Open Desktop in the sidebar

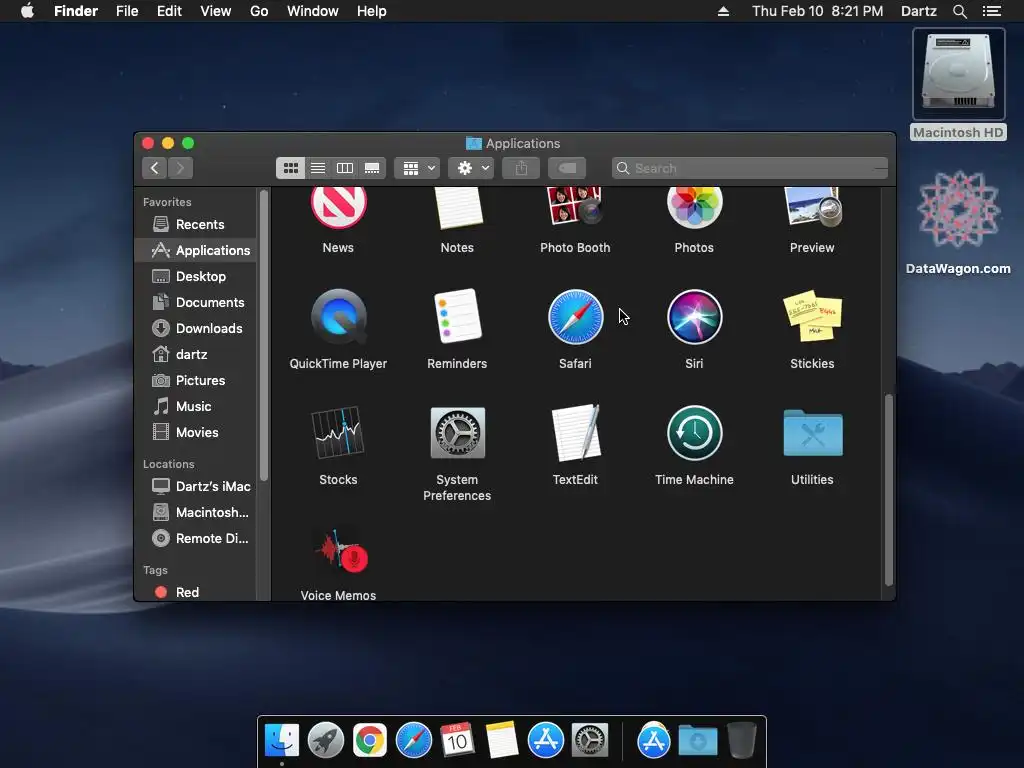pos(195,277)
